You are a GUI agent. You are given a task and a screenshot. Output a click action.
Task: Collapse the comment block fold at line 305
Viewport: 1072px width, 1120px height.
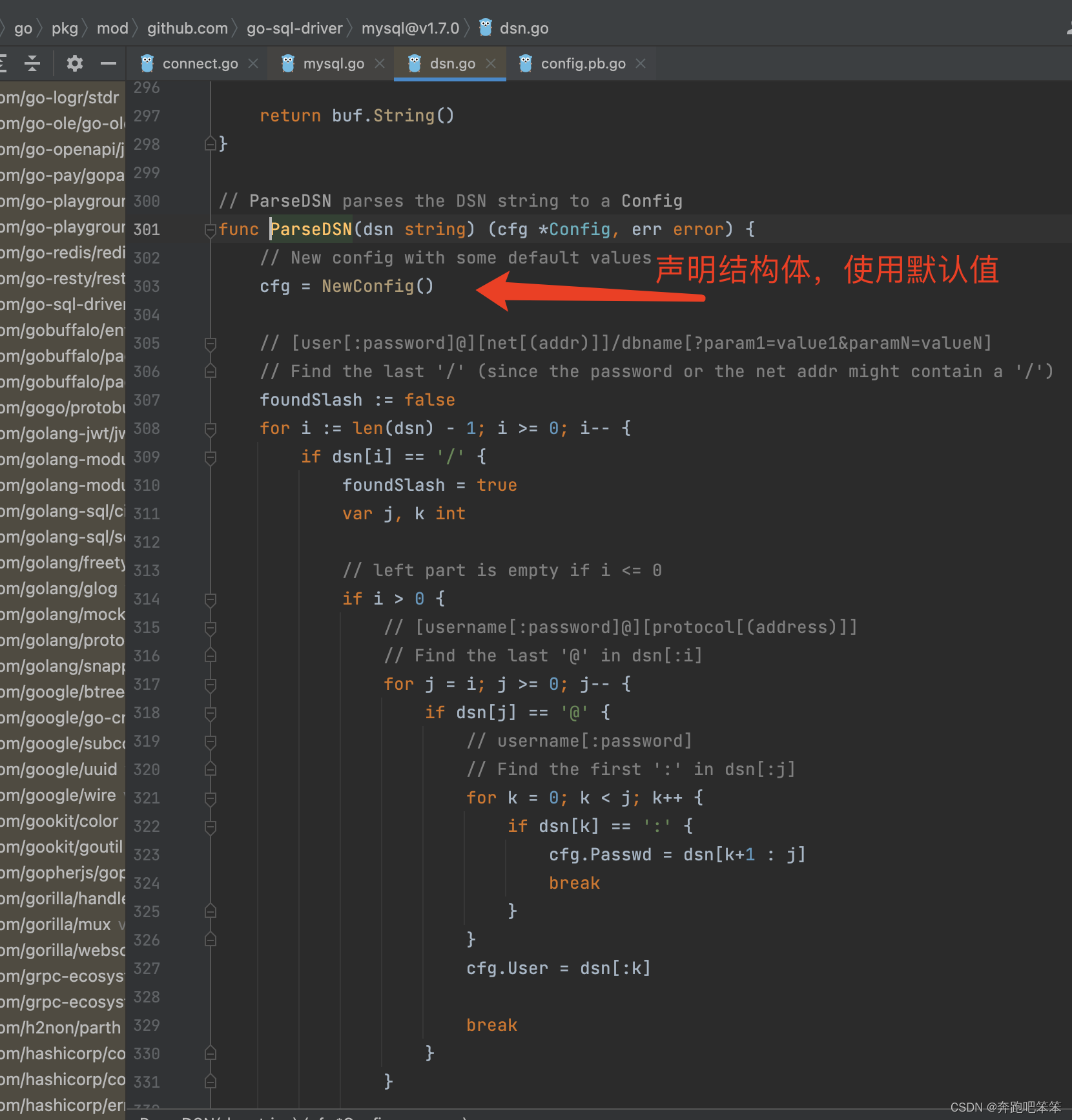coord(211,343)
